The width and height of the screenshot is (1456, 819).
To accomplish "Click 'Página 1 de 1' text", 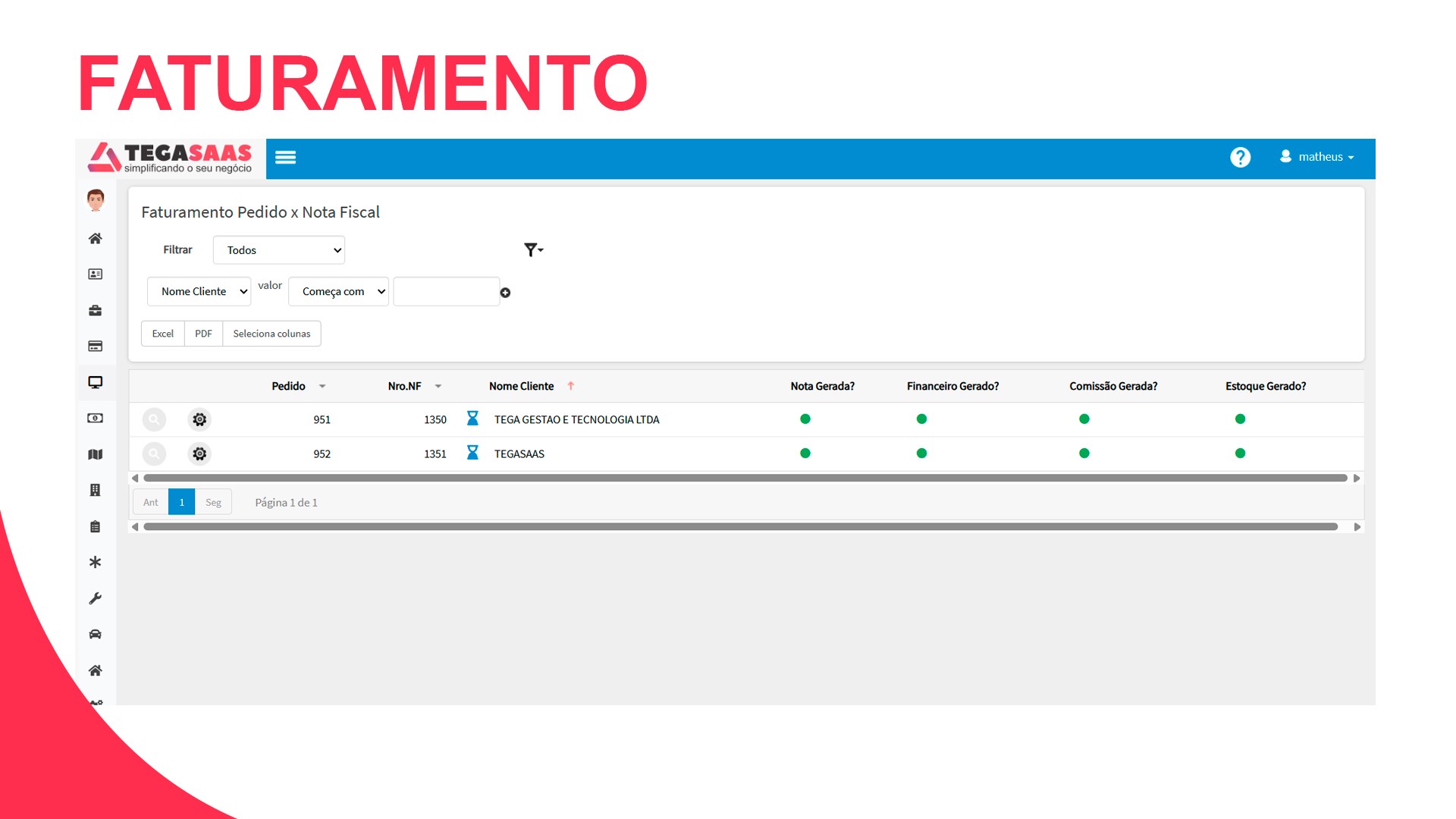I will coord(286,502).
